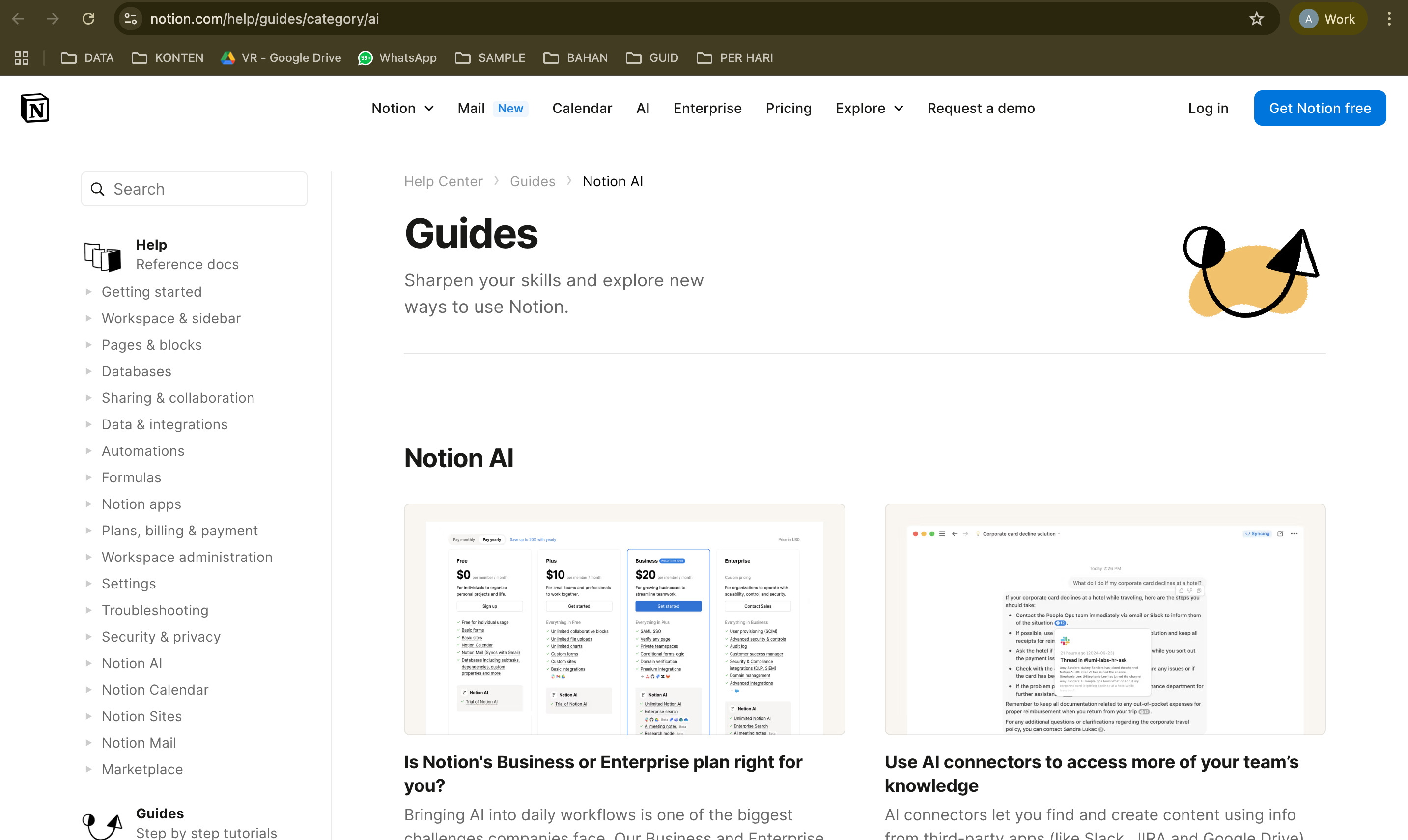Click the Help Reference docs heading
1408x840 pixels.
point(187,255)
